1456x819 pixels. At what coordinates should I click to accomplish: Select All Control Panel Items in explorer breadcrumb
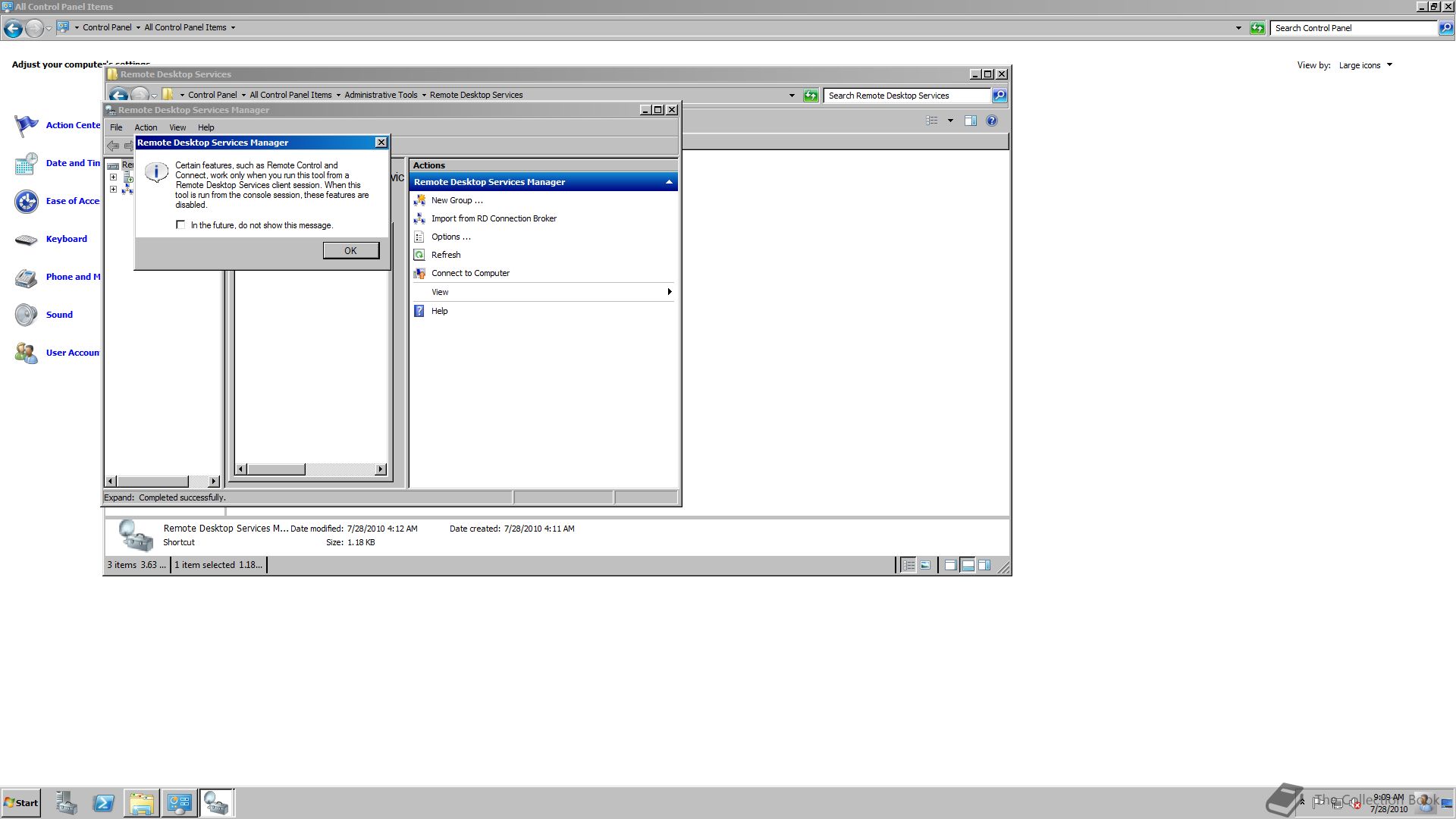290,95
